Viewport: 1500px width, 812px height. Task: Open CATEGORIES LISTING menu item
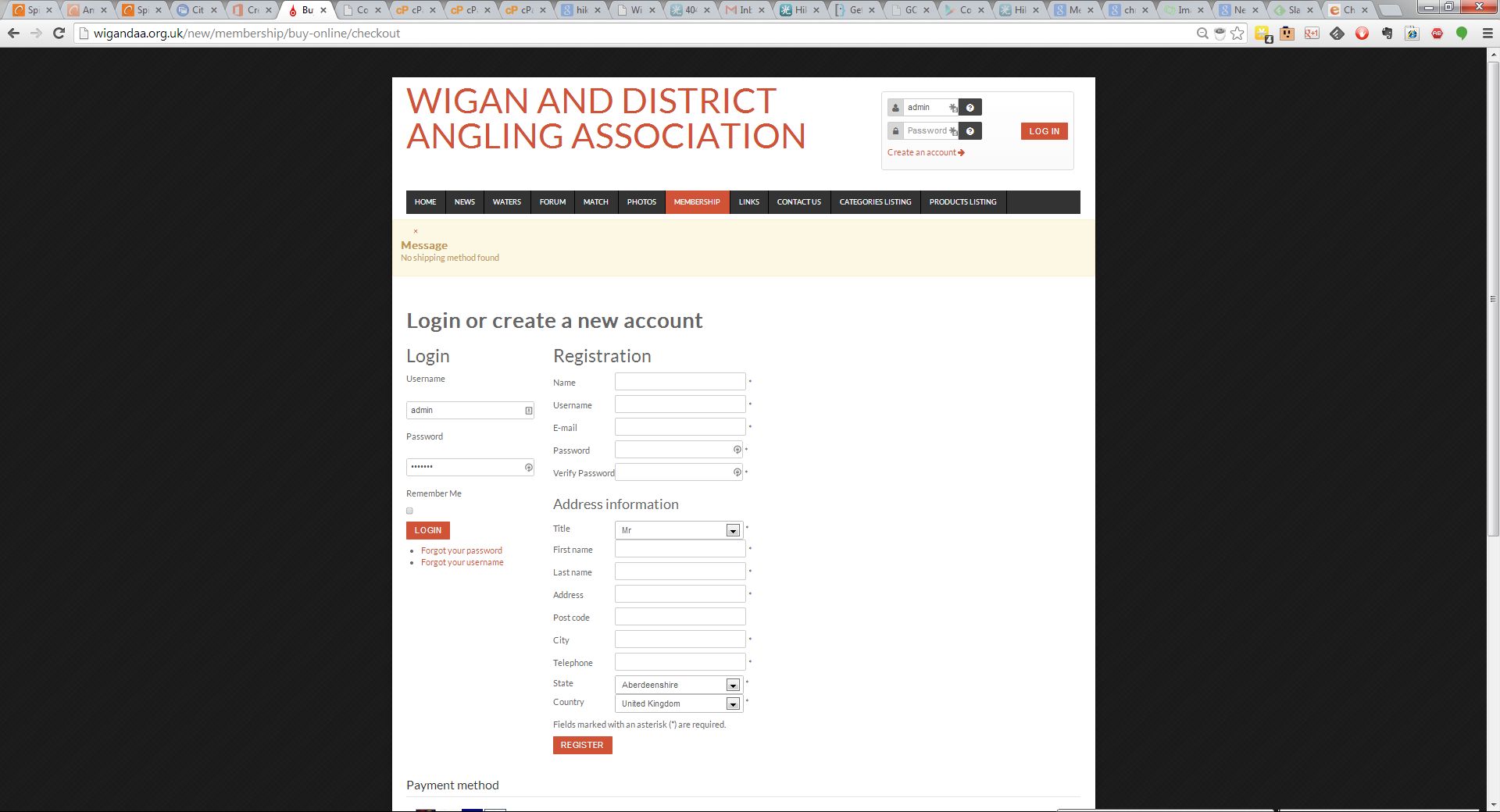click(x=876, y=202)
